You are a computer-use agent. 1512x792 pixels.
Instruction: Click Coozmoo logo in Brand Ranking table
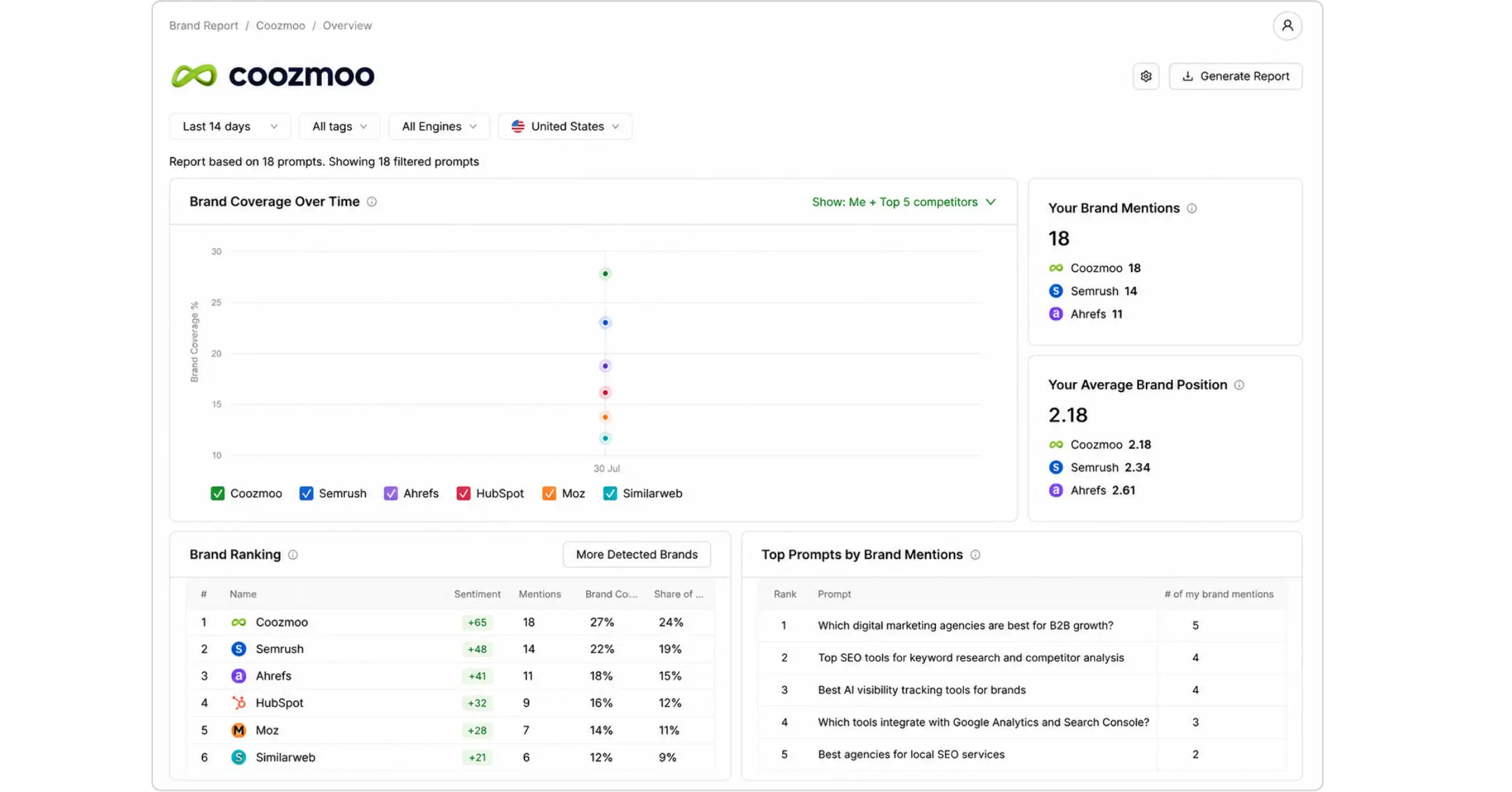tap(238, 622)
